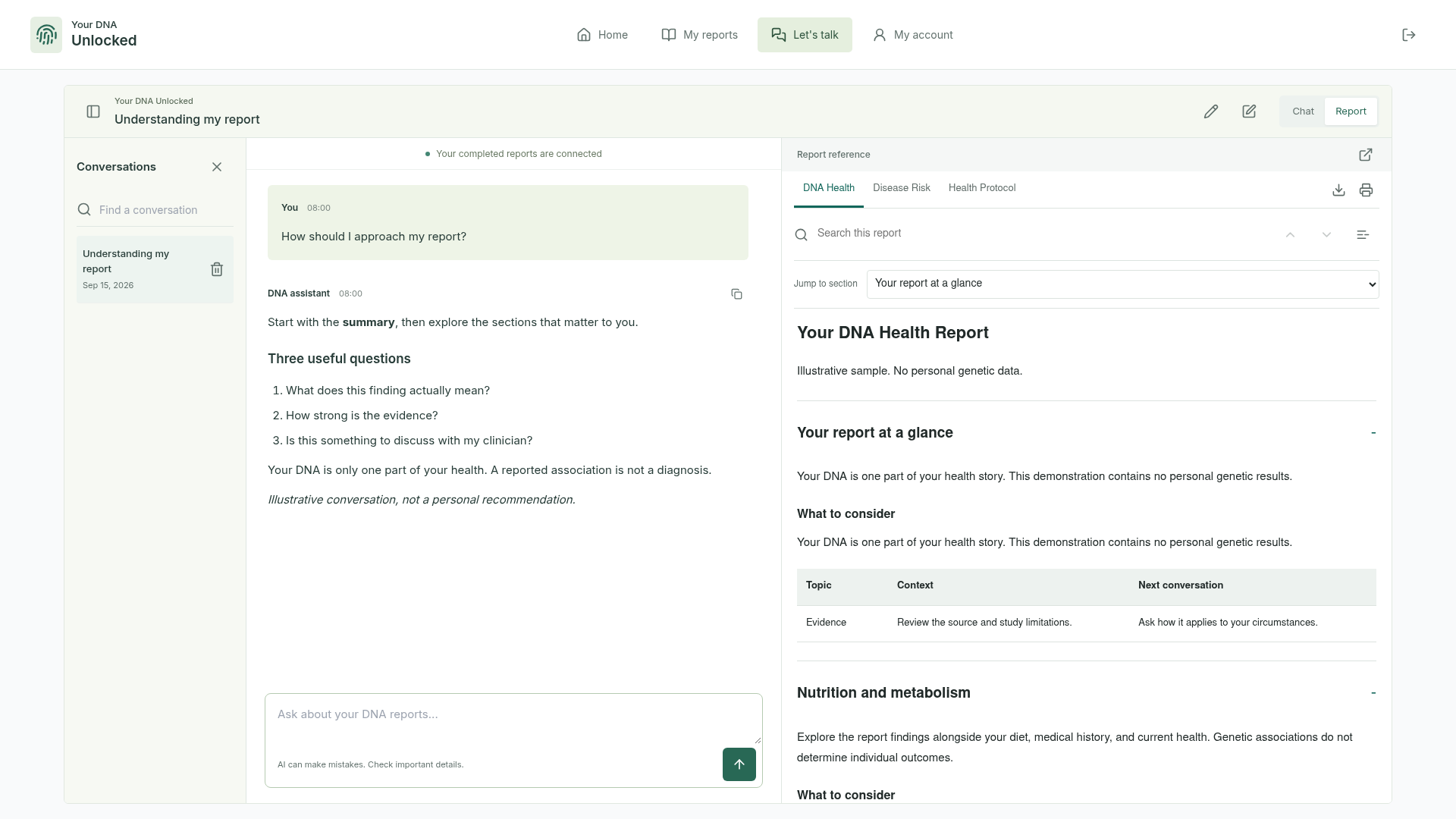Open My account
Viewport: 1456px width, 819px height.
point(912,35)
